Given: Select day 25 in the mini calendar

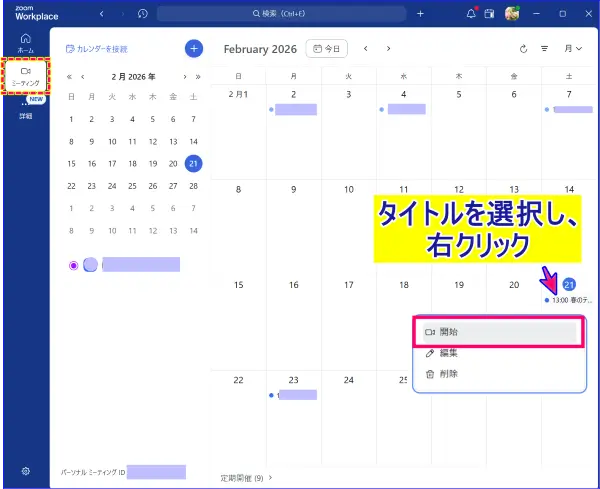Looking at the screenshot, I should pyautogui.click(x=132, y=186).
